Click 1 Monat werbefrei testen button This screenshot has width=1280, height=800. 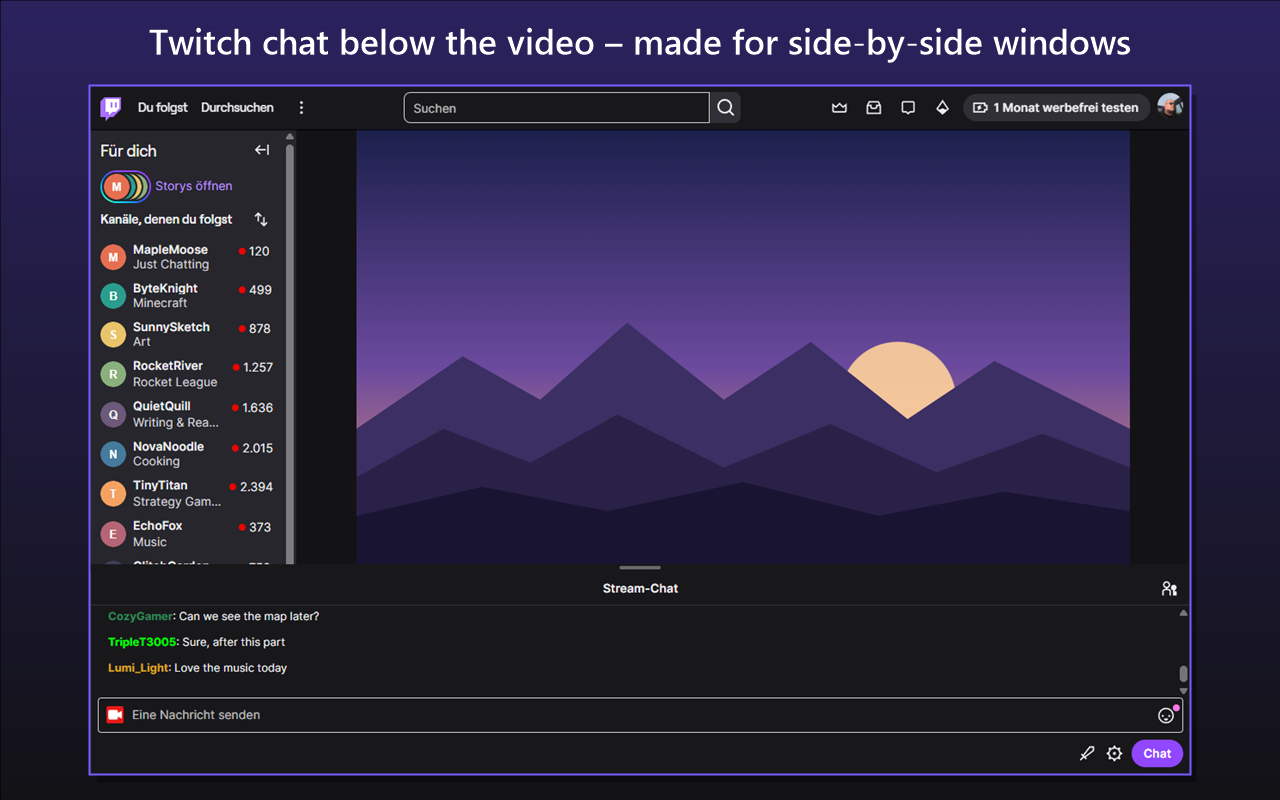[x=1056, y=108]
